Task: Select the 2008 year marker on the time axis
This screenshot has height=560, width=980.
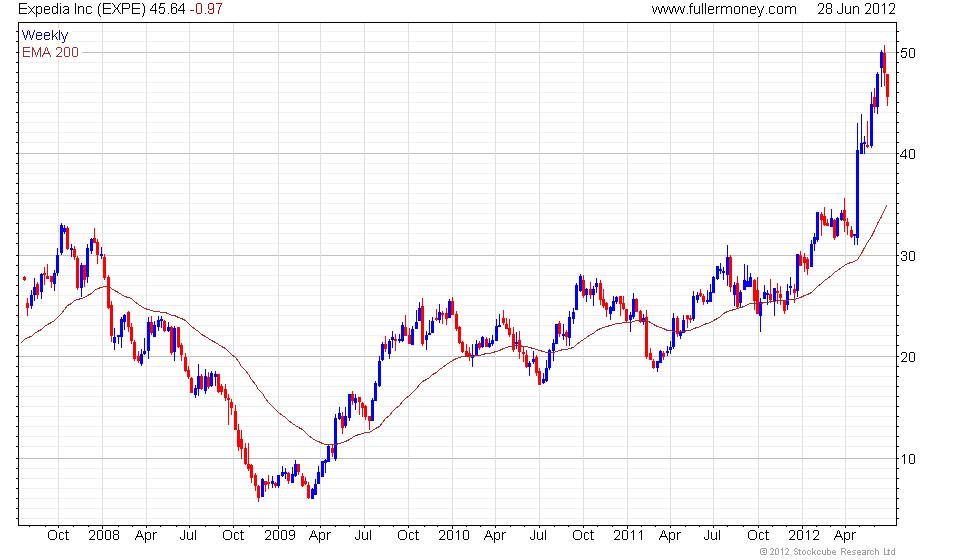Action: pos(104,536)
